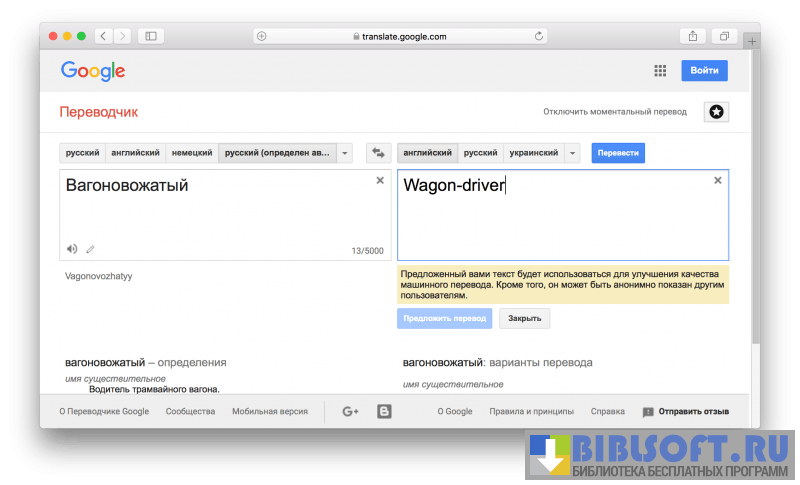Open the Справка footer link

pos(608,412)
